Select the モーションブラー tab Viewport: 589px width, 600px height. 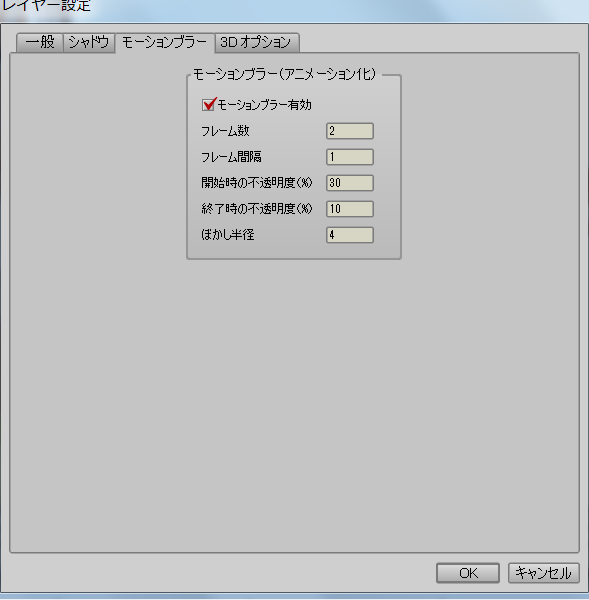point(165,42)
